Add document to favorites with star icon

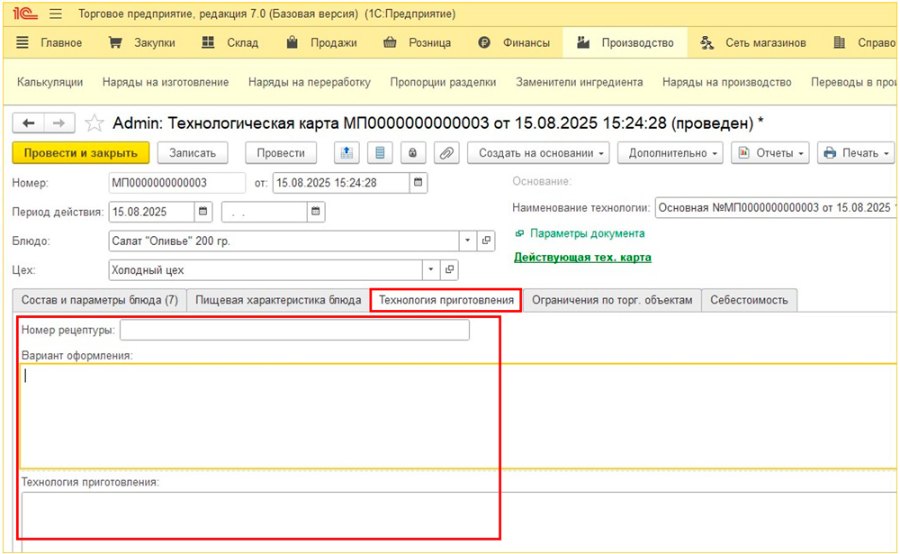[94, 123]
